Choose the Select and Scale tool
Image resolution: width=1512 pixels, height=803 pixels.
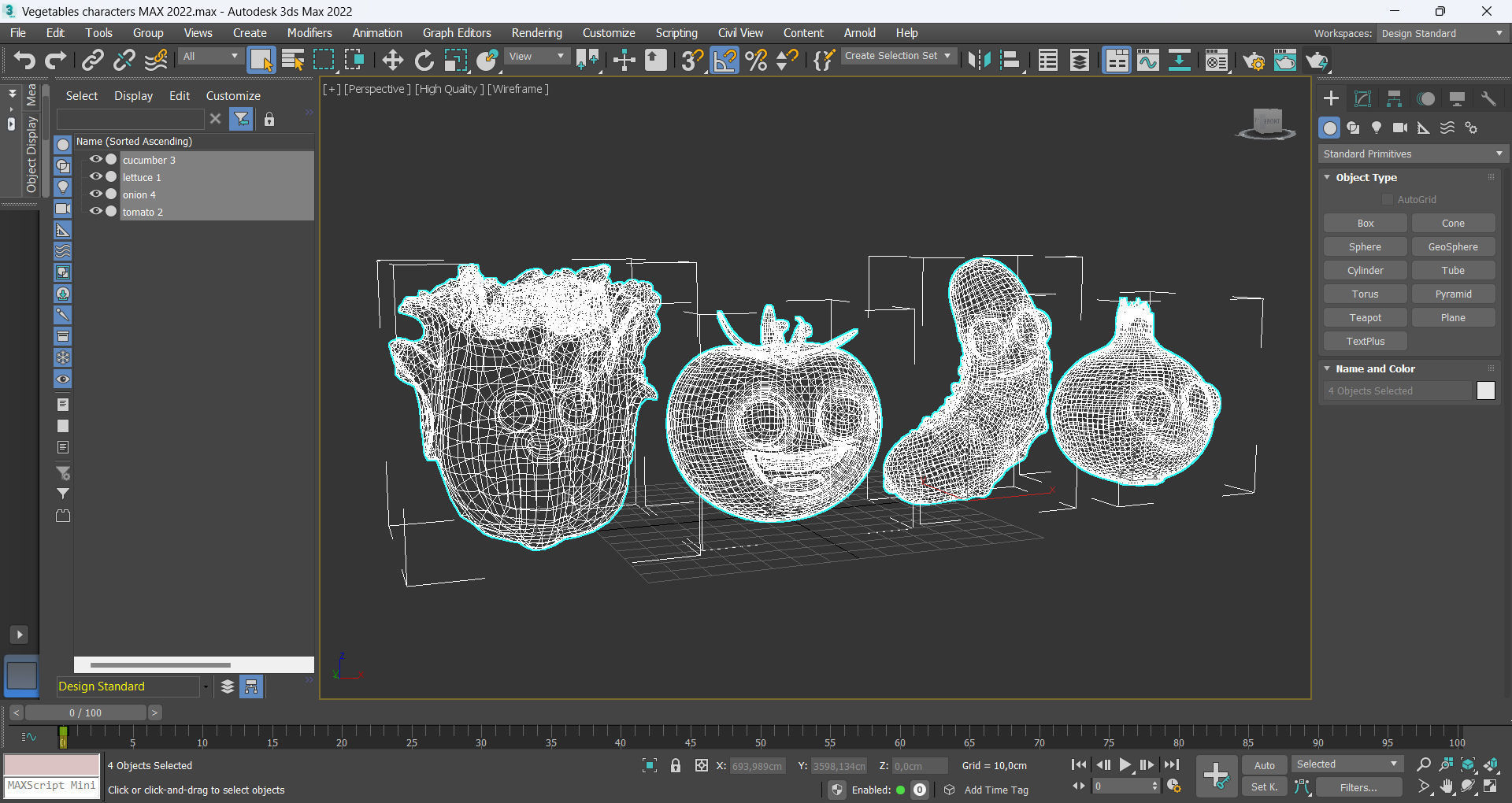(455, 60)
